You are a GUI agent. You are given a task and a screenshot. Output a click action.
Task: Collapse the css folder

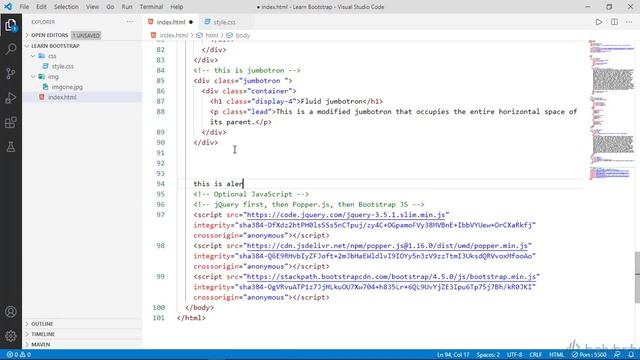[x=52, y=56]
